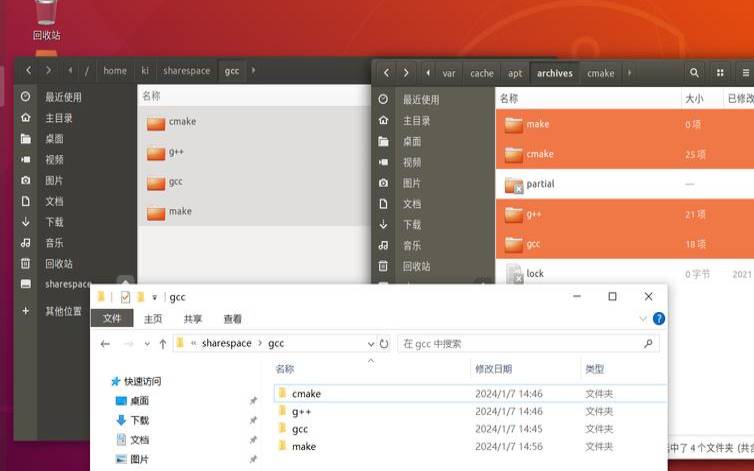This screenshot has width=754, height=471.
Task: Open 主目录 home in the left Nautilus sidebar
Action: [59, 118]
